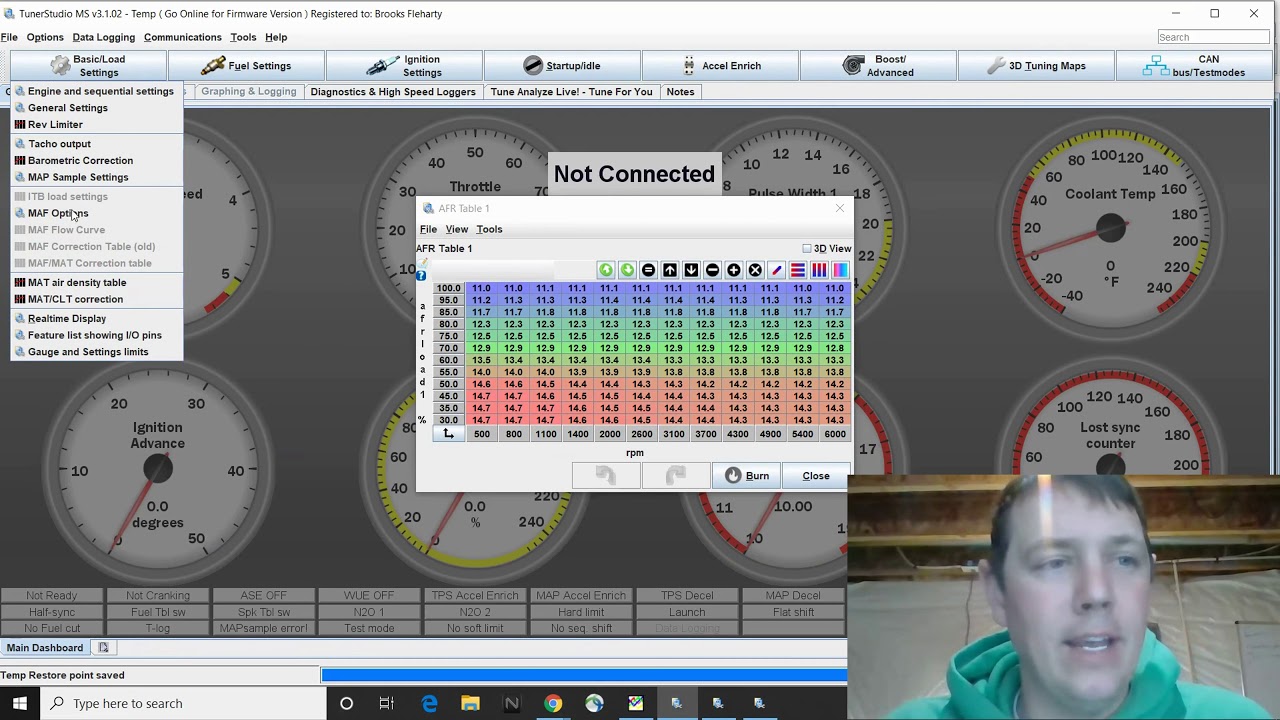Click the black down-arrow decrement icon
The height and width of the screenshot is (720, 1280).
point(691,270)
